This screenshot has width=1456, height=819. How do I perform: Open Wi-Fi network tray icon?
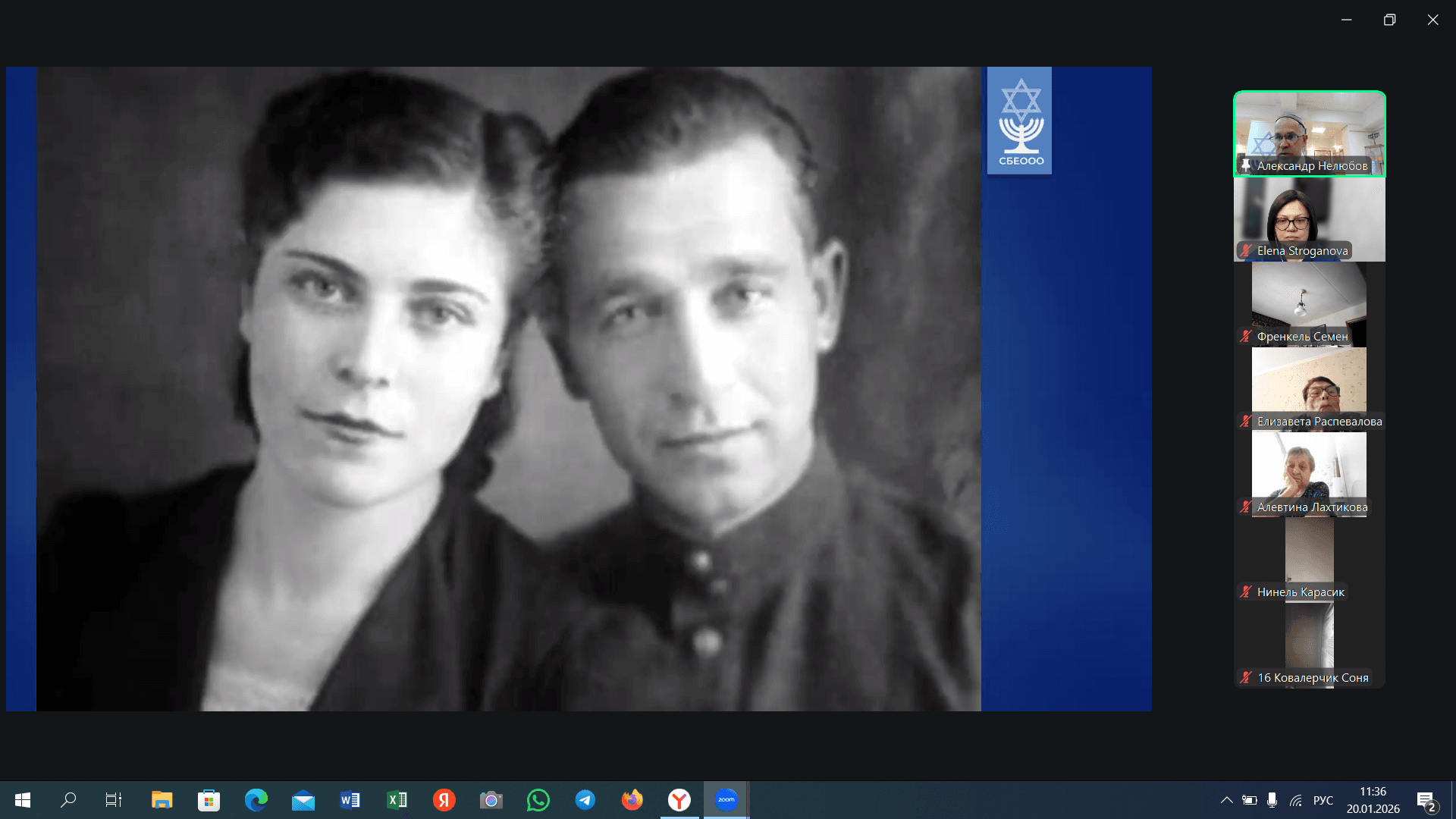click(1296, 800)
